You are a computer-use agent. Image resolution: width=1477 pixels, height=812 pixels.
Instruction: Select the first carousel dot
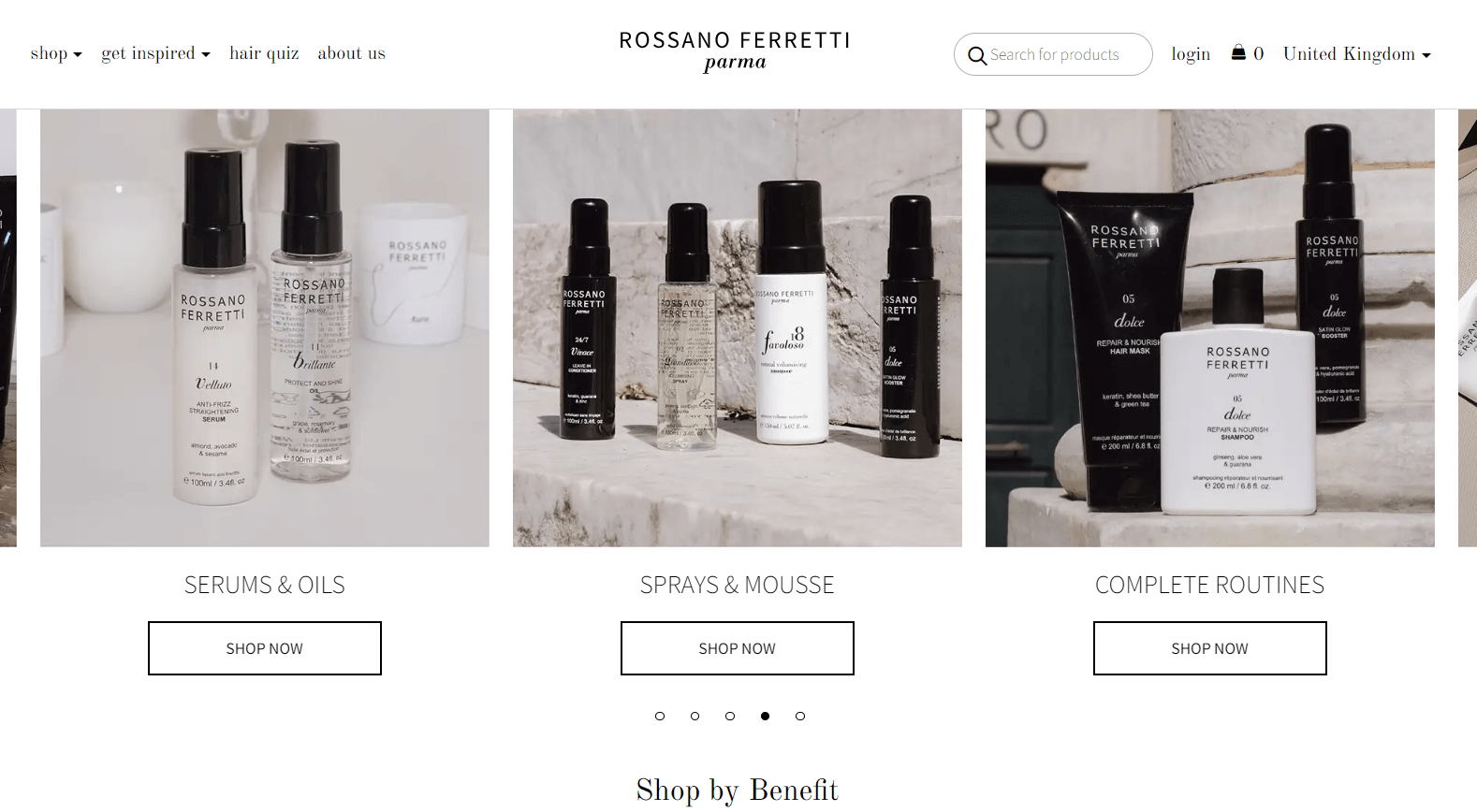point(660,716)
